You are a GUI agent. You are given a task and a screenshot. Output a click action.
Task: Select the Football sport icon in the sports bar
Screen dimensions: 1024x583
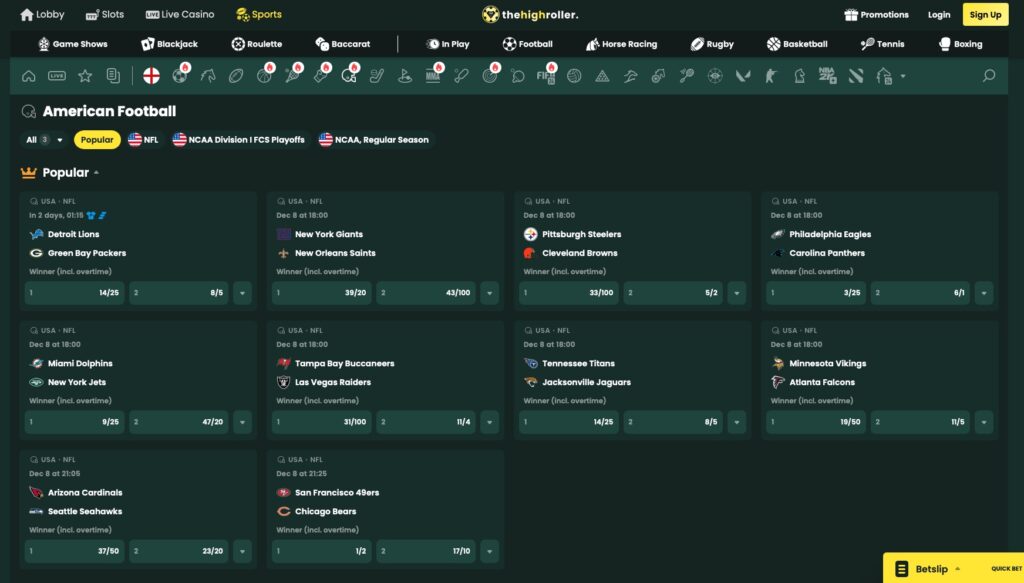coord(178,74)
